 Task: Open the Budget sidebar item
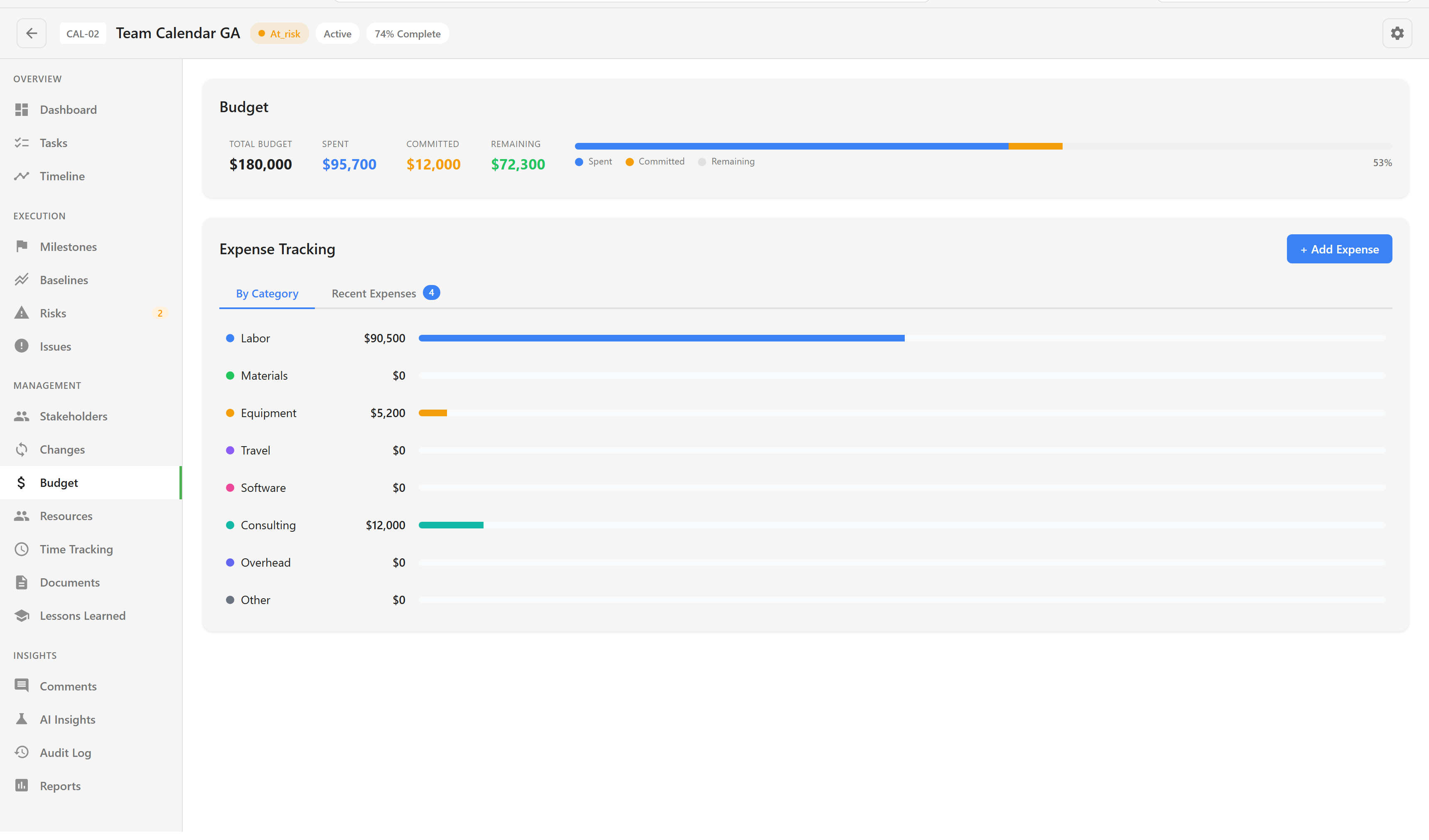click(x=91, y=483)
